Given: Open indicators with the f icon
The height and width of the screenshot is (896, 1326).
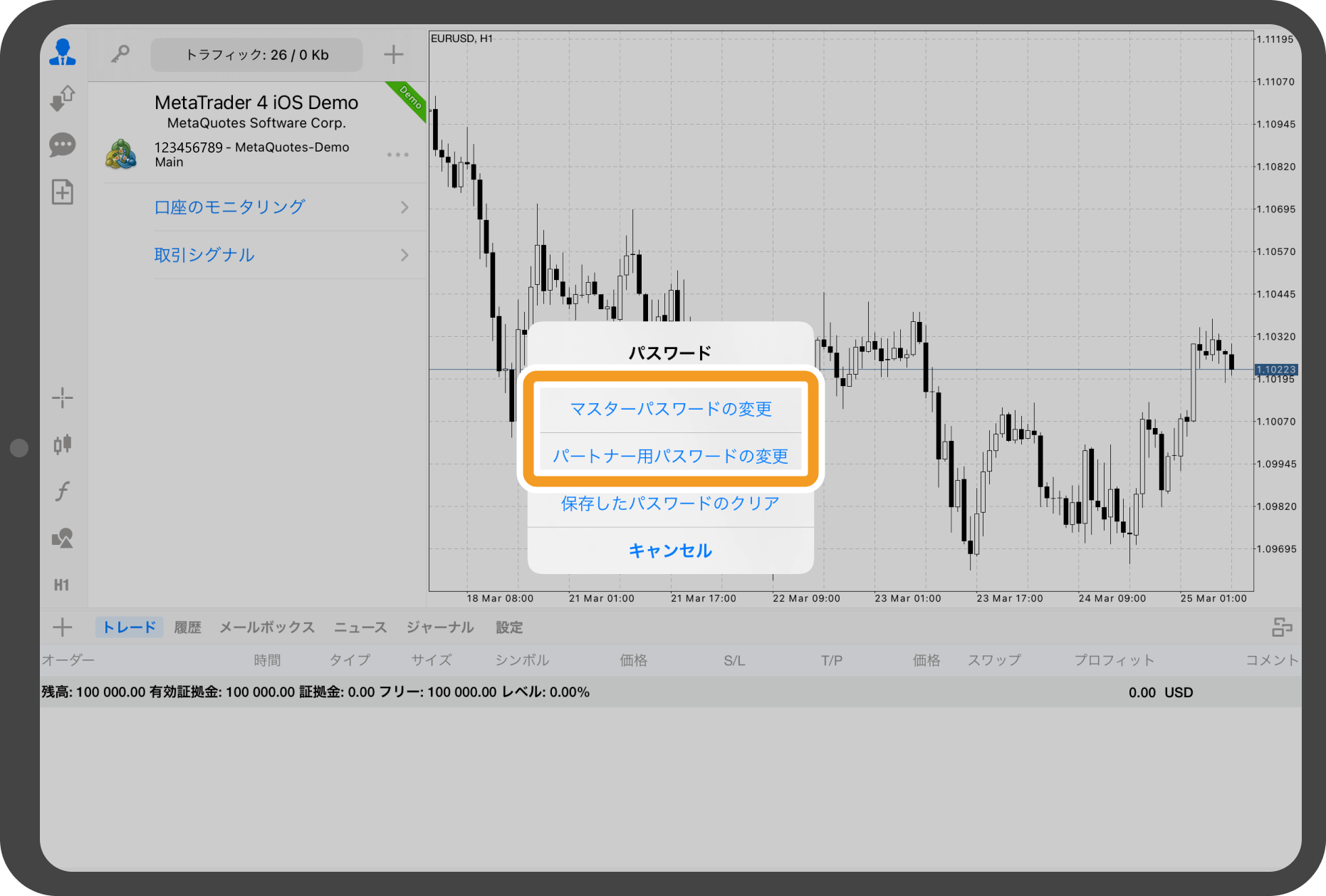Looking at the screenshot, I should point(63,491).
